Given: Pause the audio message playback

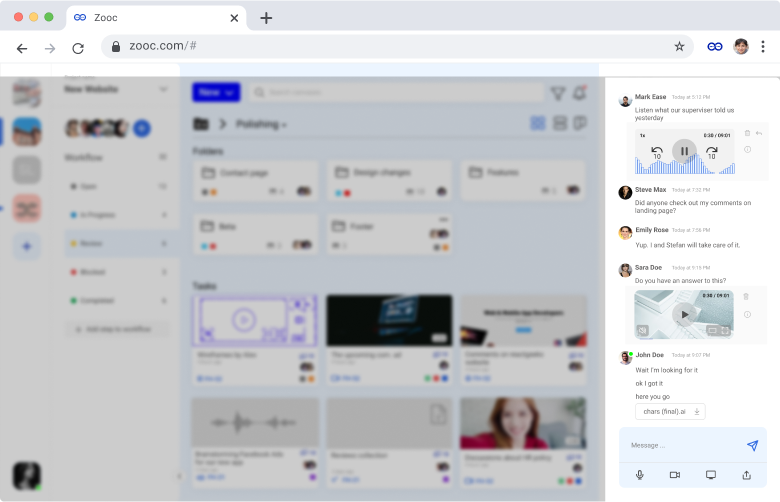Looking at the screenshot, I should 684,151.
